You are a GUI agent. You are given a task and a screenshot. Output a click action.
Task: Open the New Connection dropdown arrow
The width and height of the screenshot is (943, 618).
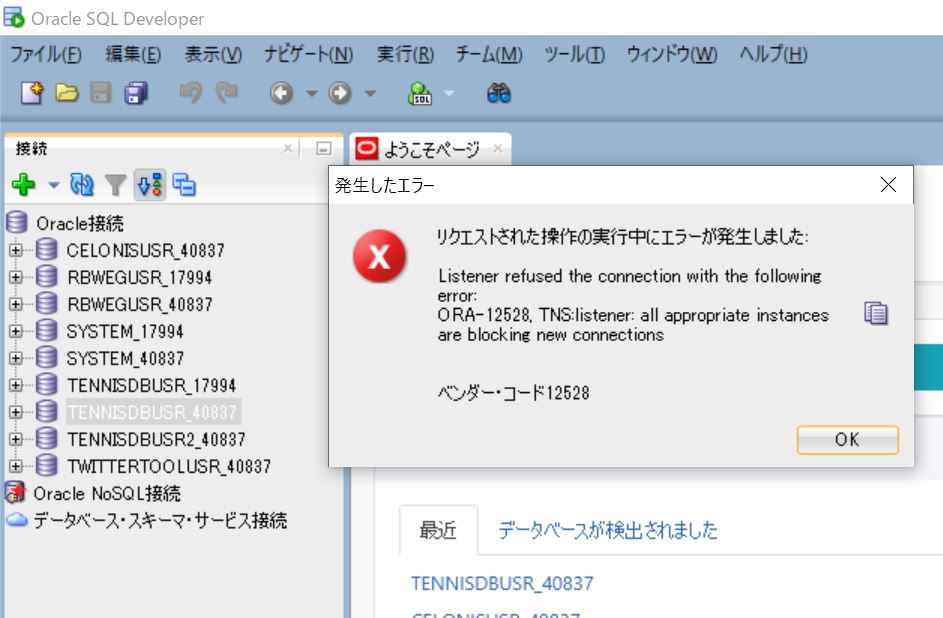pos(53,185)
